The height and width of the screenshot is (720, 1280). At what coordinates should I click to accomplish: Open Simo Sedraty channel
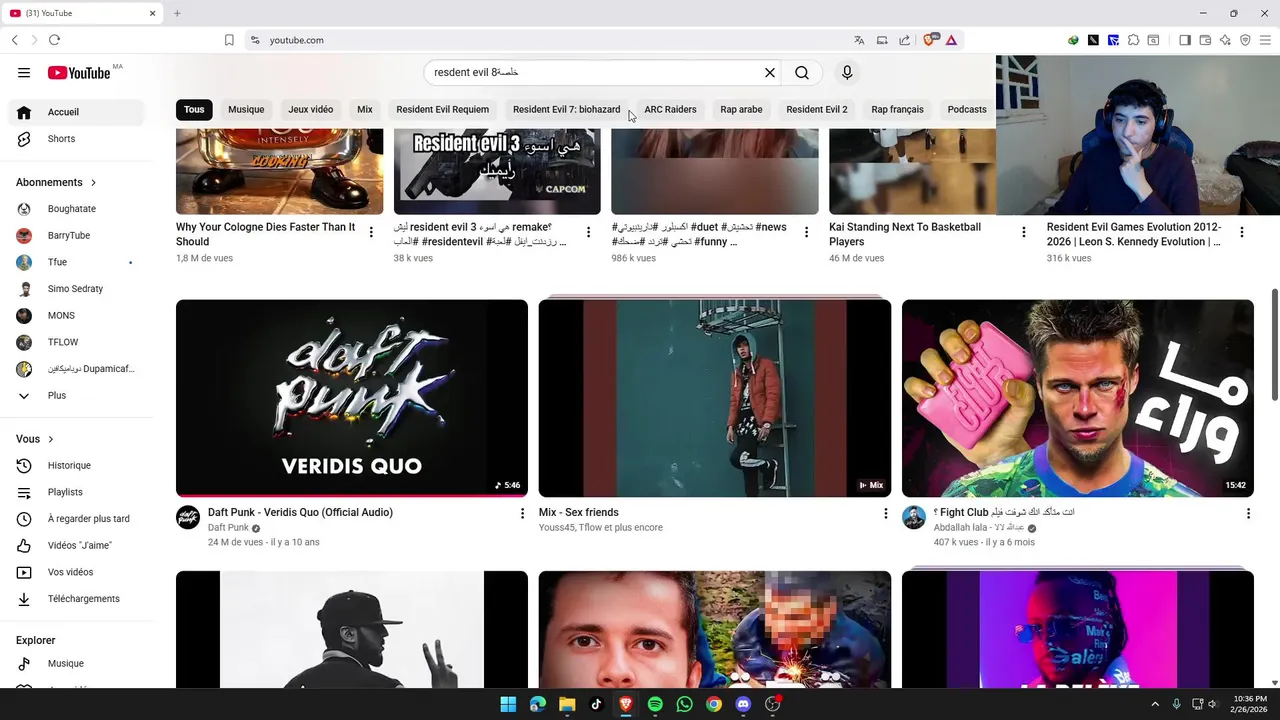click(76, 289)
